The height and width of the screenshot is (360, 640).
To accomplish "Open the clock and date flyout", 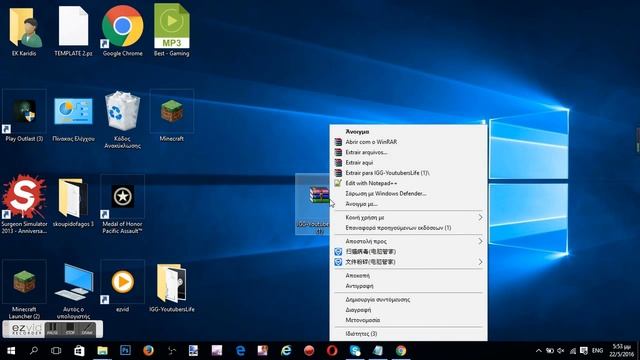I will (x=622, y=351).
